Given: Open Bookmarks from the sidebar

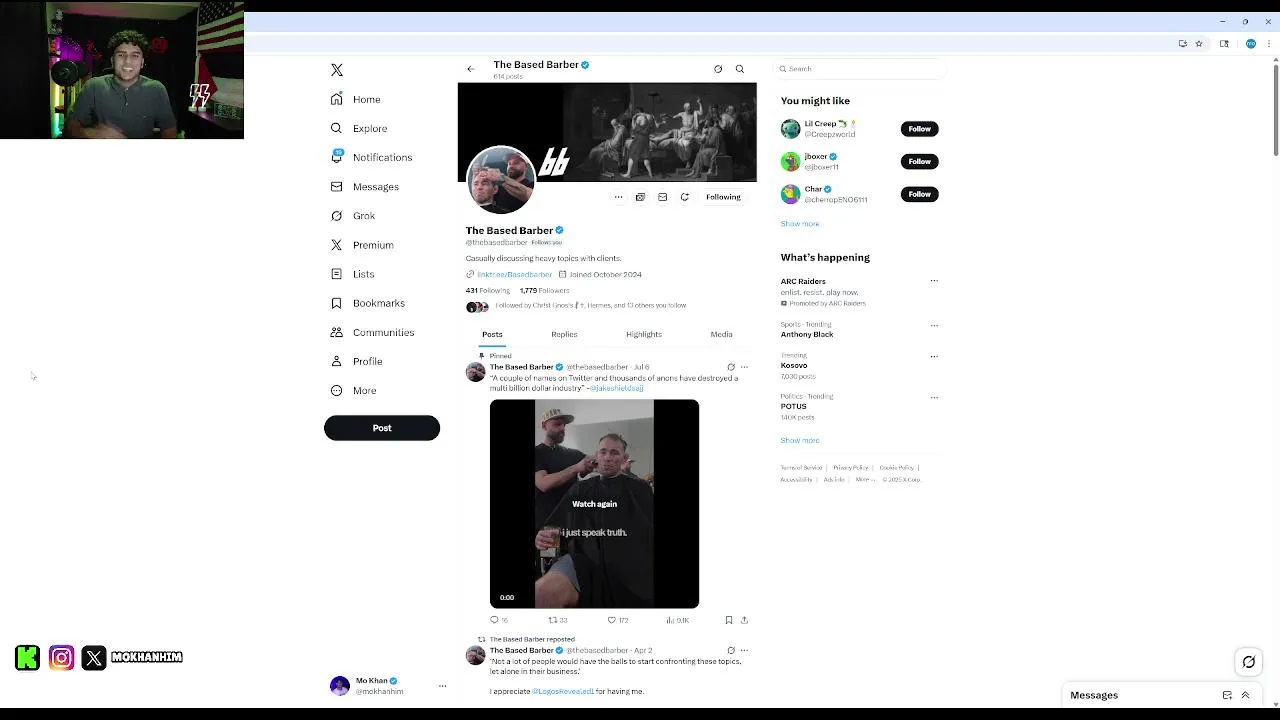Looking at the screenshot, I should click(367, 303).
